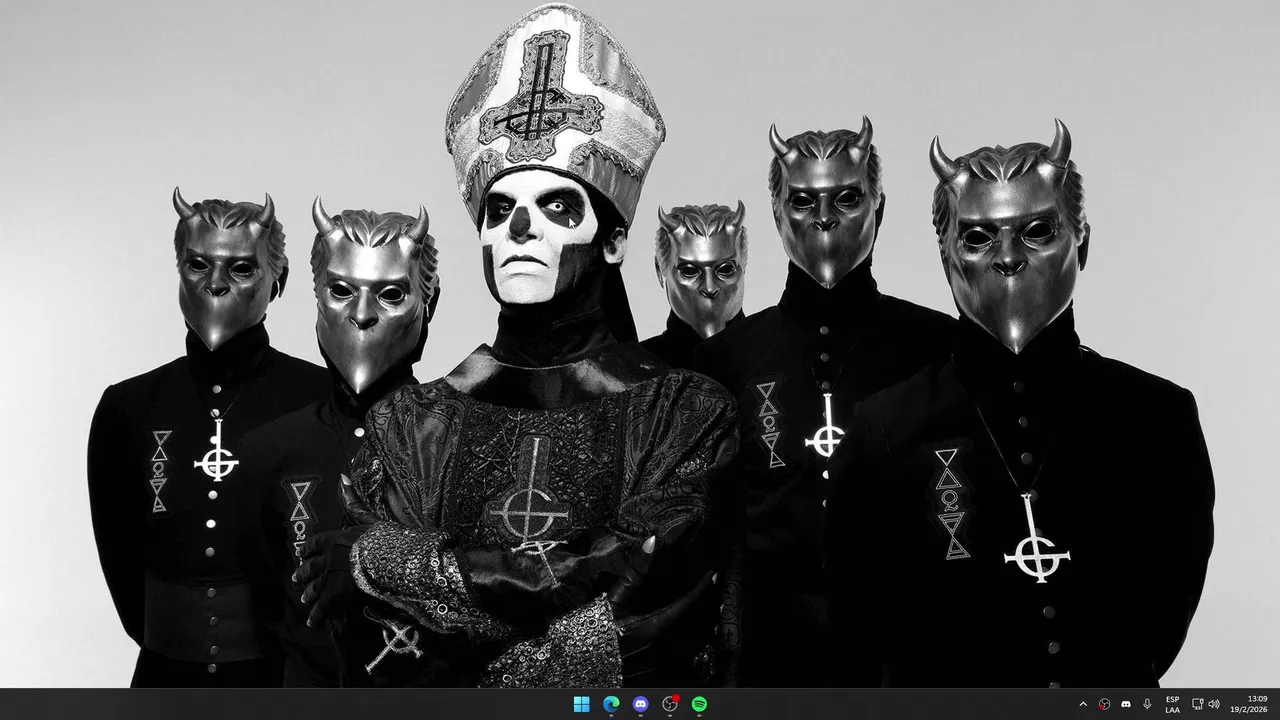Image resolution: width=1280 pixels, height=720 pixels.
Task: Click the Discord icon in system tray
Action: (1126, 704)
